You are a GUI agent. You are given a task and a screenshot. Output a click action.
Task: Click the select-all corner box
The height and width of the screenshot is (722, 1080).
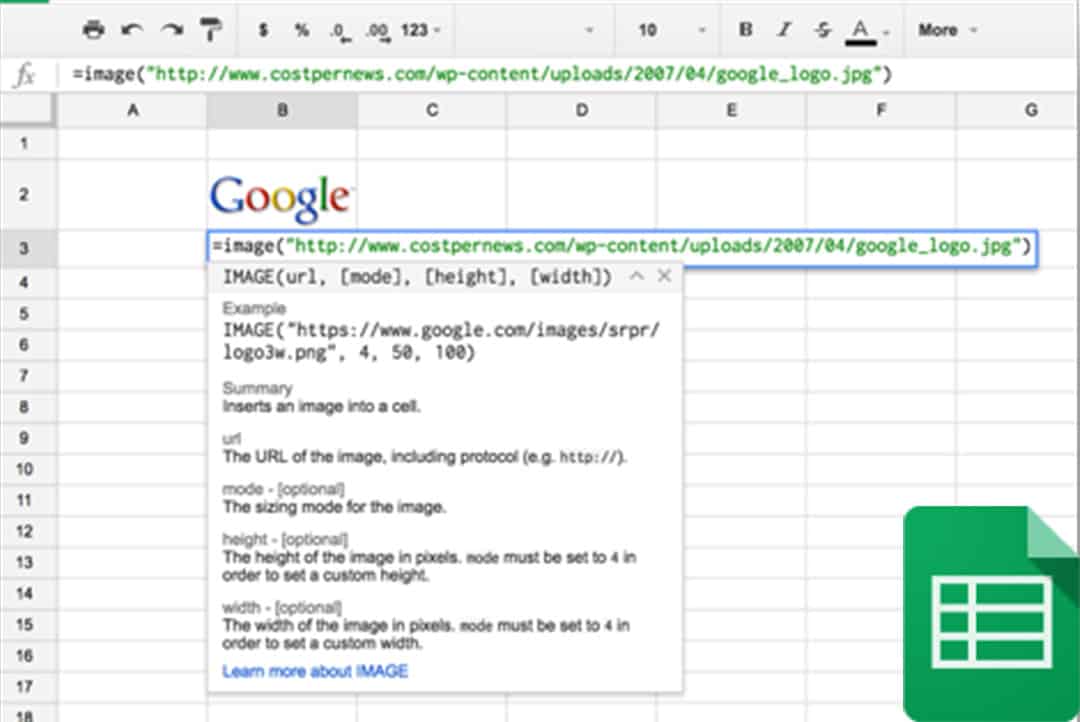[28, 110]
